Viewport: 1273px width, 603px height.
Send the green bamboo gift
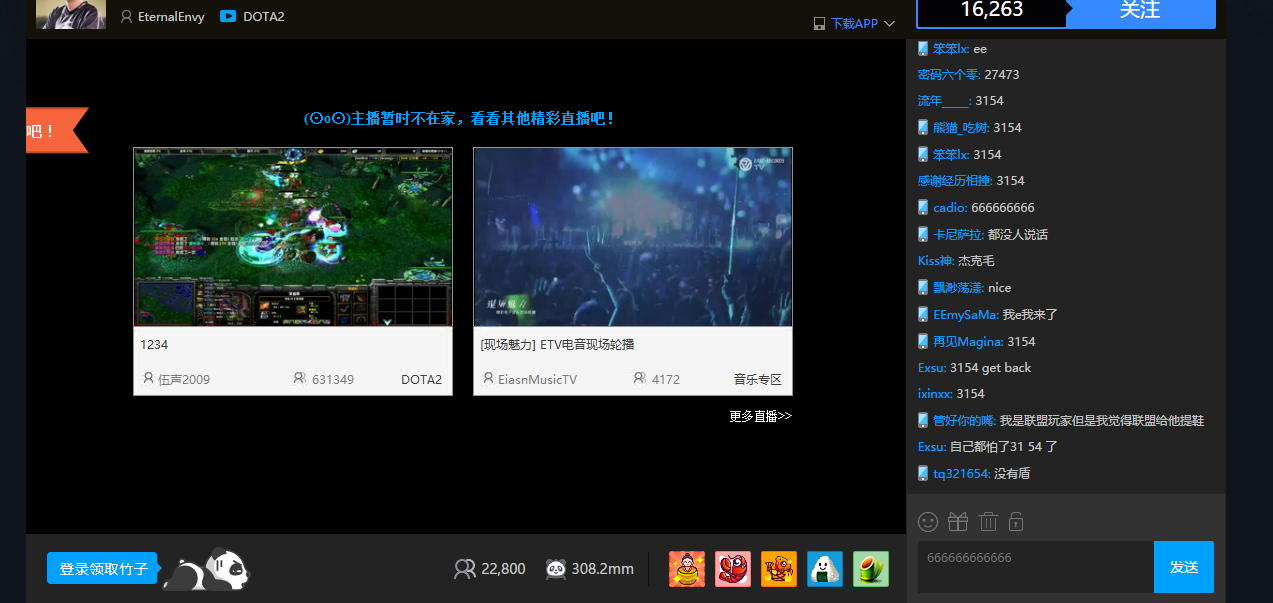(x=871, y=569)
